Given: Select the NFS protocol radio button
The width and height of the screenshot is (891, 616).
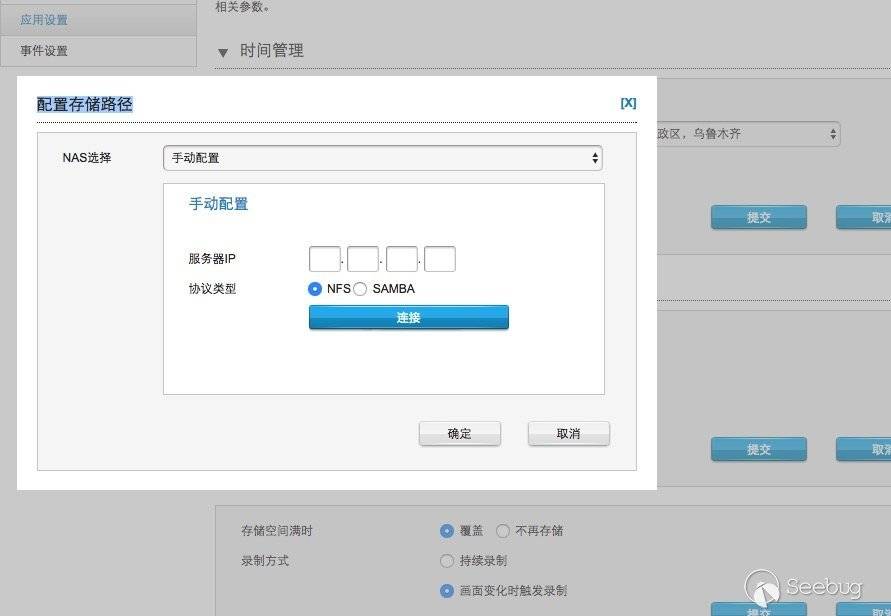Looking at the screenshot, I should pos(315,289).
